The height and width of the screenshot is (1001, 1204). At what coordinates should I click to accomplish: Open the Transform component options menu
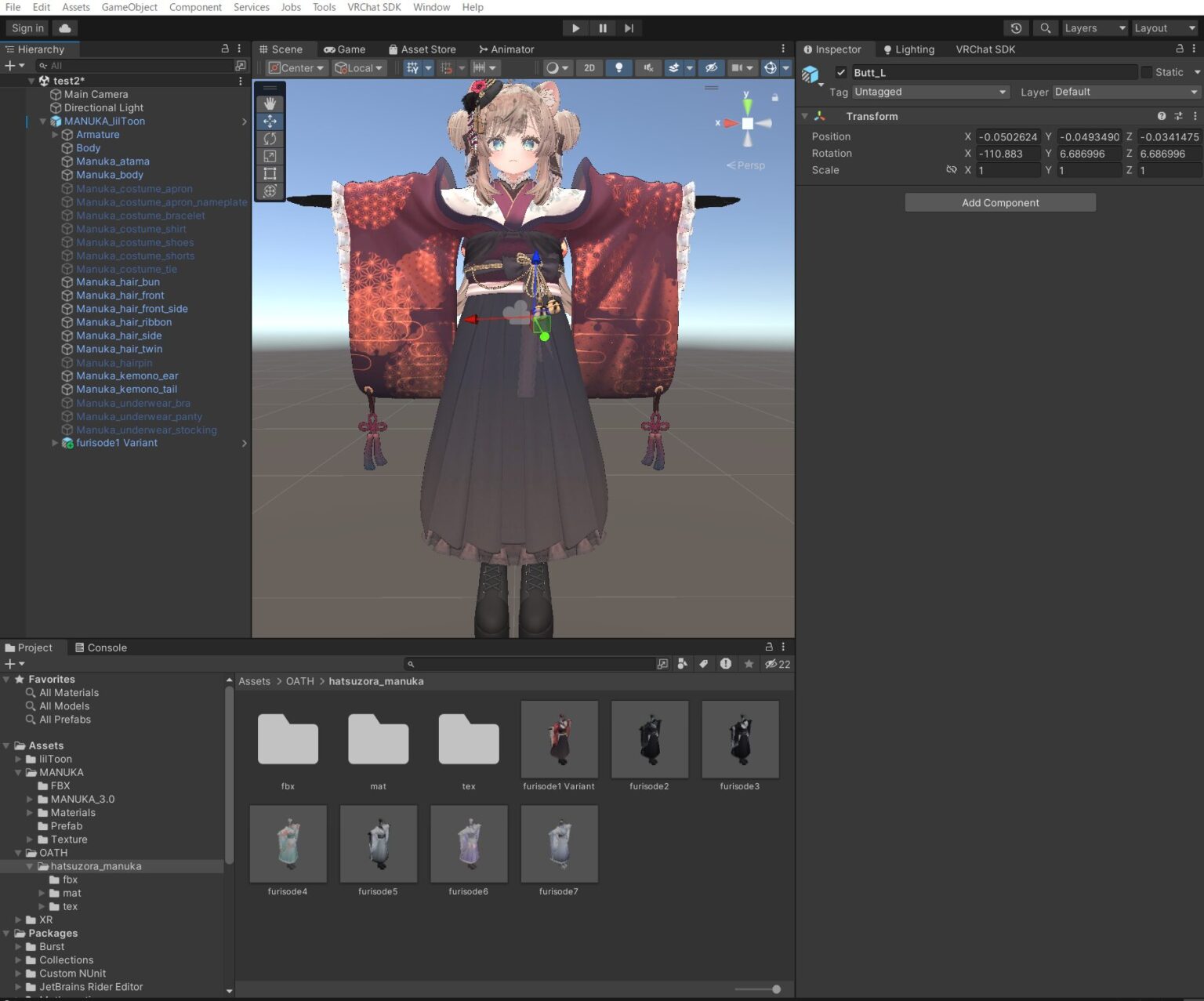tap(1195, 115)
